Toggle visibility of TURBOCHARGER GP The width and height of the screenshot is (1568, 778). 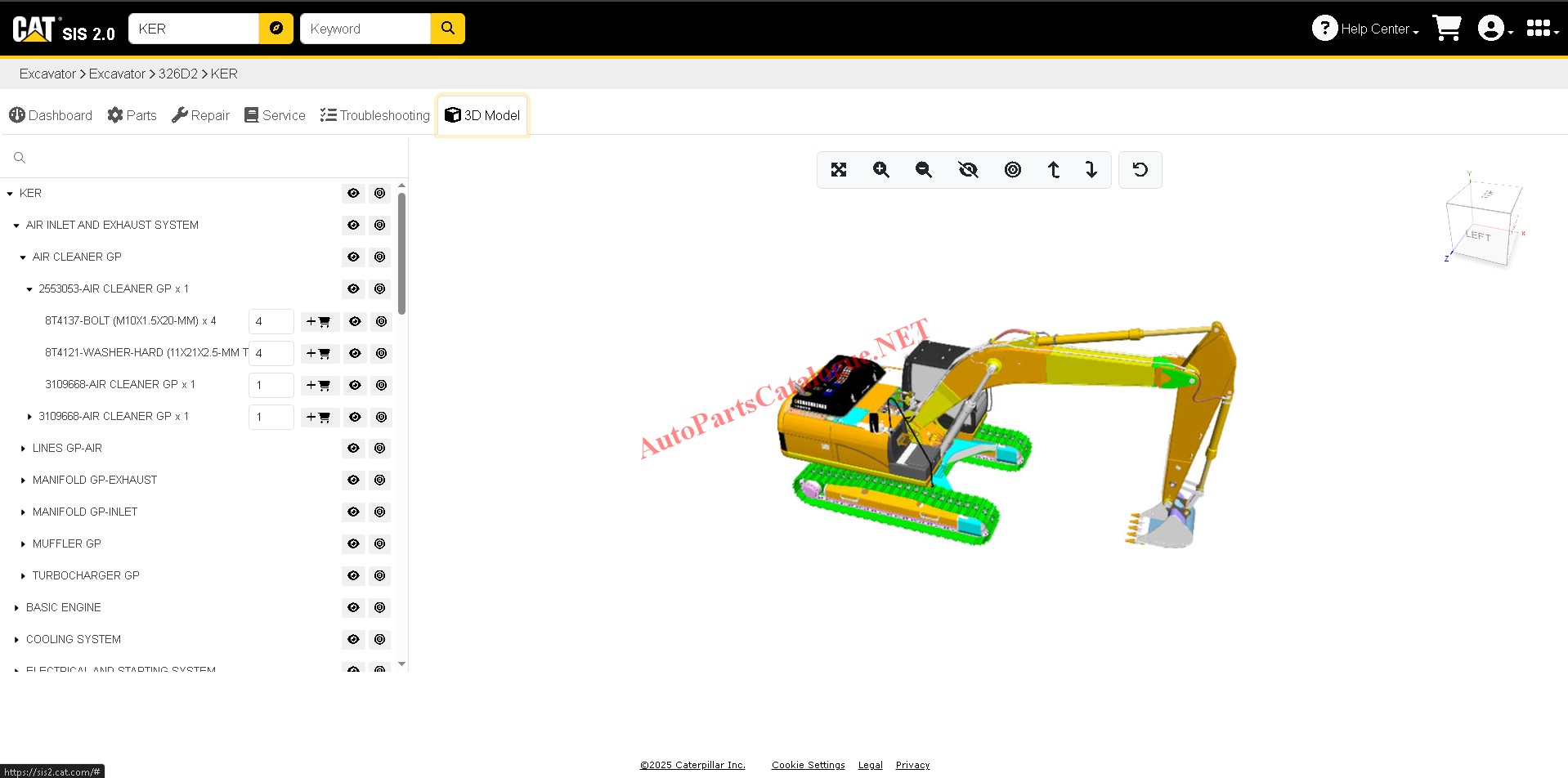(x=353, y=576)
